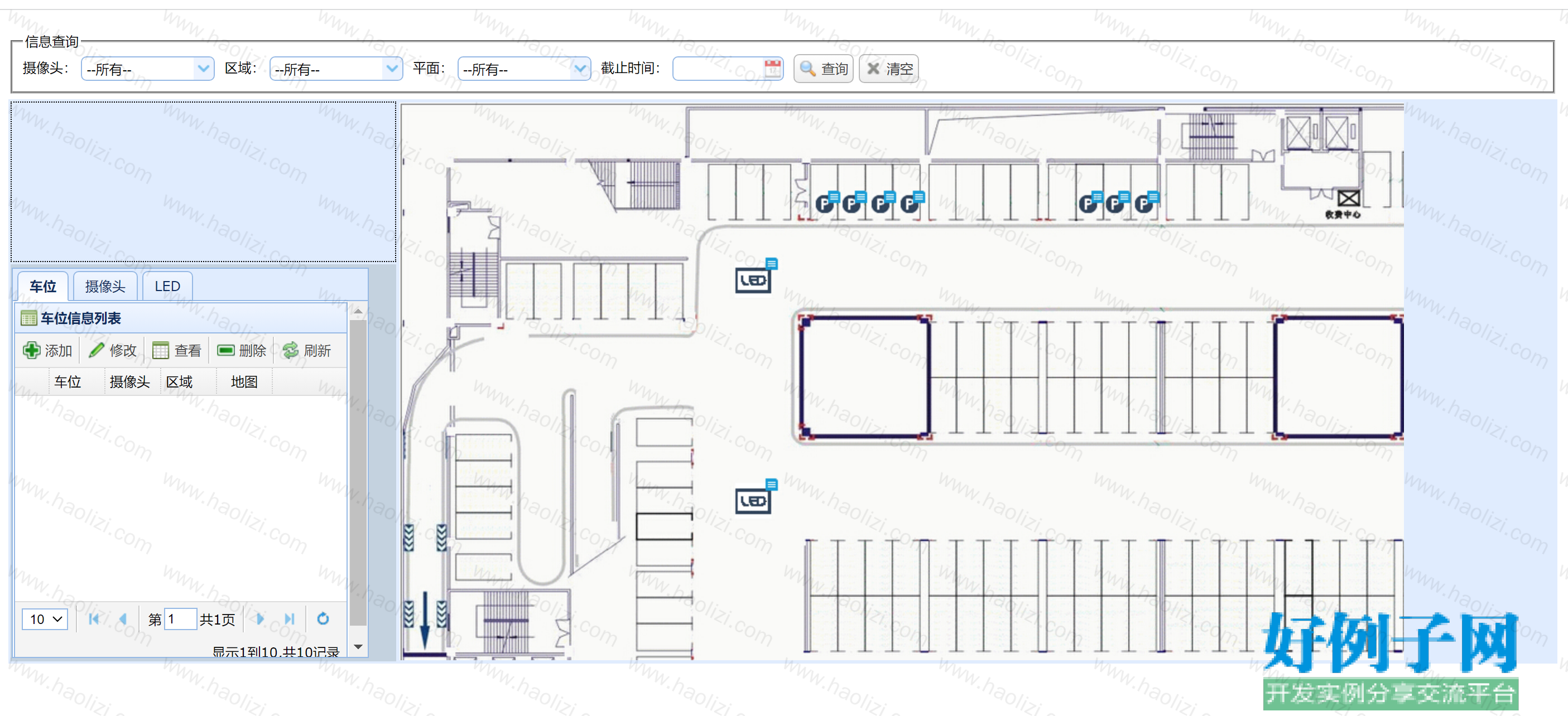Screen dimensions: 1568x716
Task: Click the 修改 edit pencil button
Action: [113, 350]
